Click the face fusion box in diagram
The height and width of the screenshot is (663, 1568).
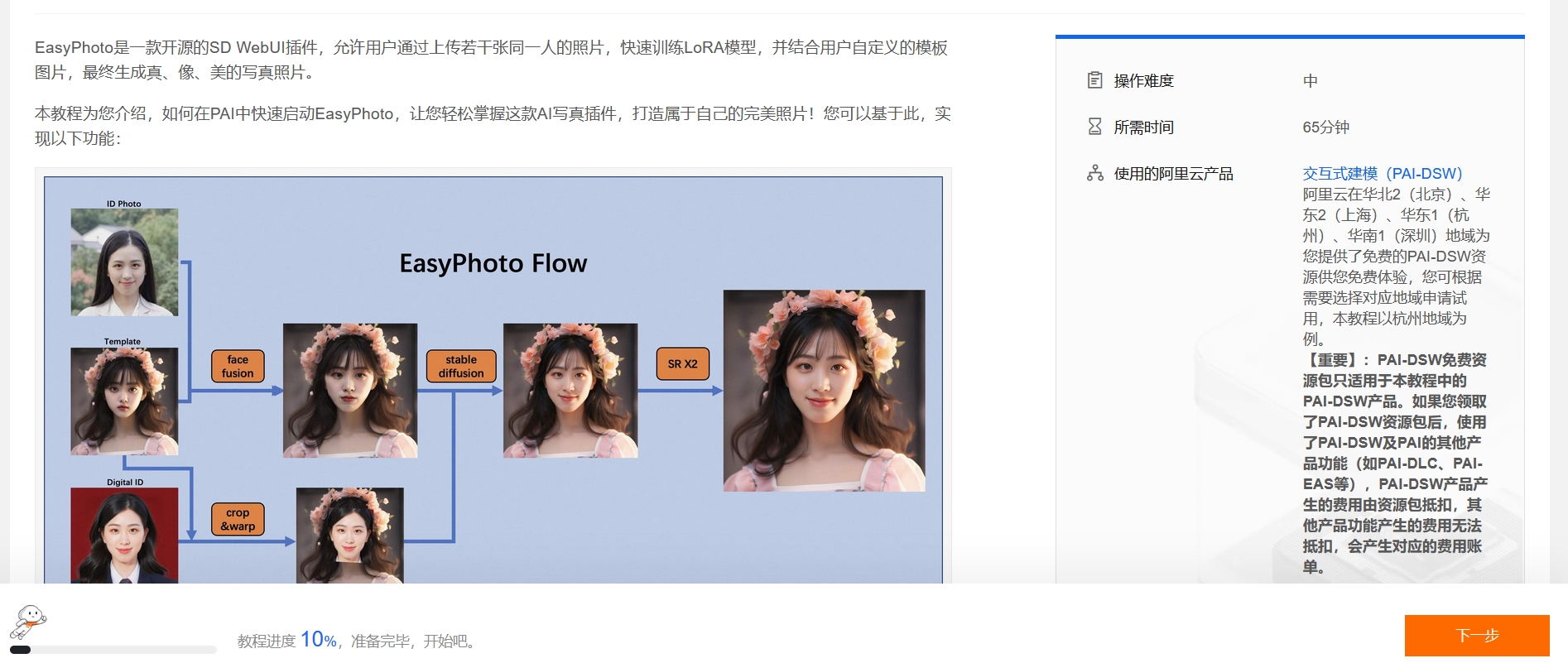238,367
